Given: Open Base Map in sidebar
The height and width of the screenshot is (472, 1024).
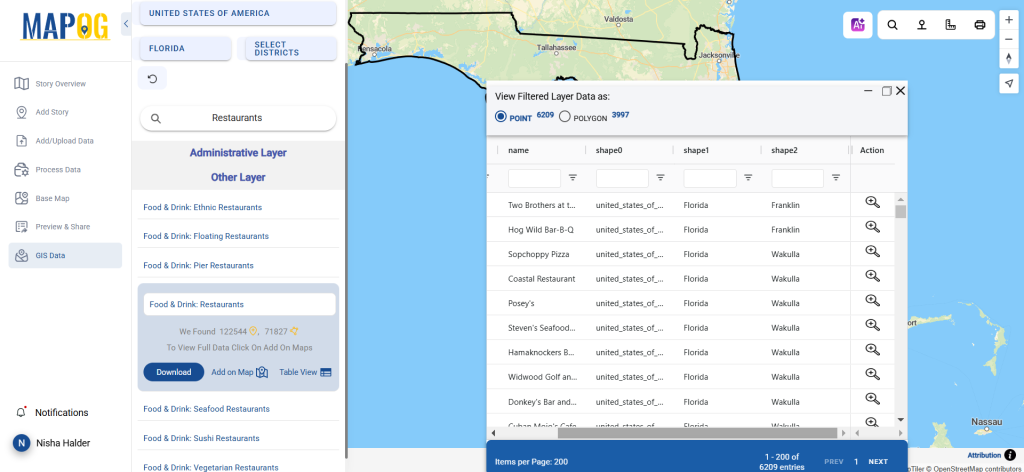Looking at the screenshot, I should pyautogui.click(x=65, y=198).
